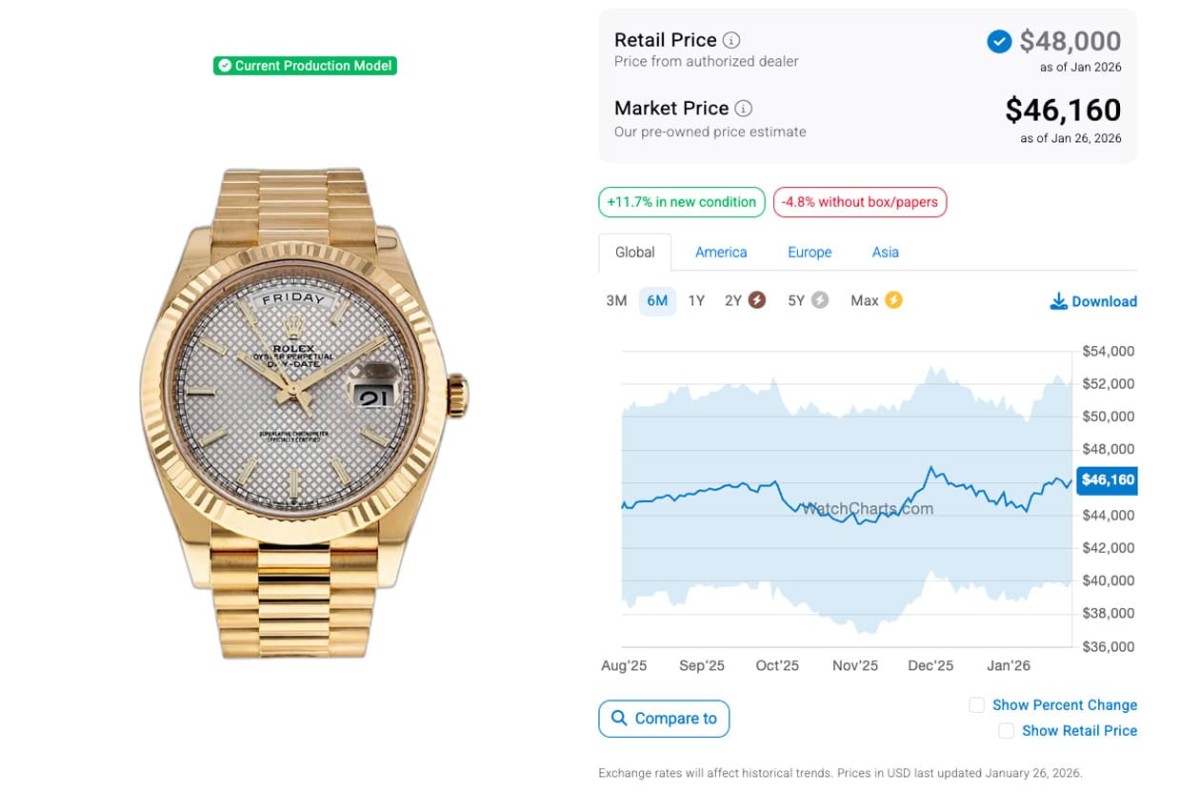Switch to the Europe tab
This screenshot has width=1200, height=793.
point(809,252)
